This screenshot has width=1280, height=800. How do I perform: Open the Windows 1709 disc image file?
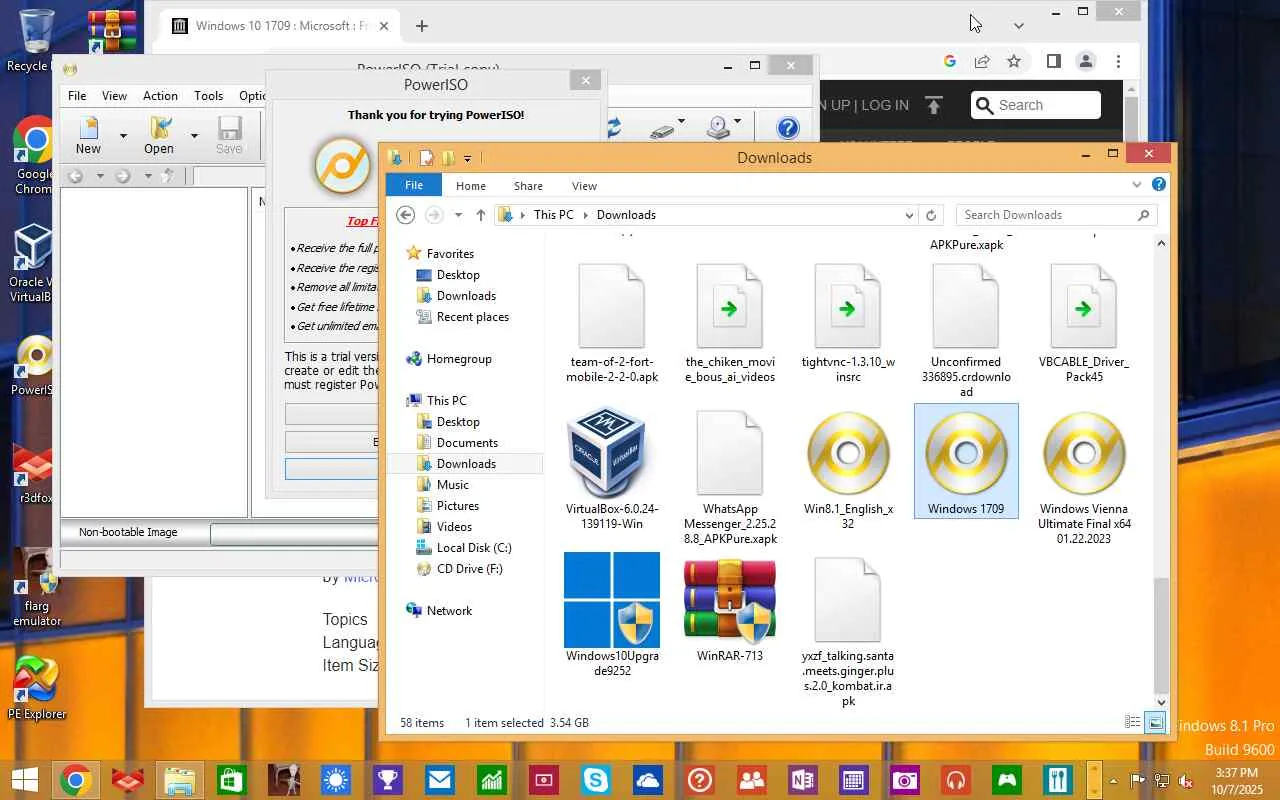pos(966,461)
